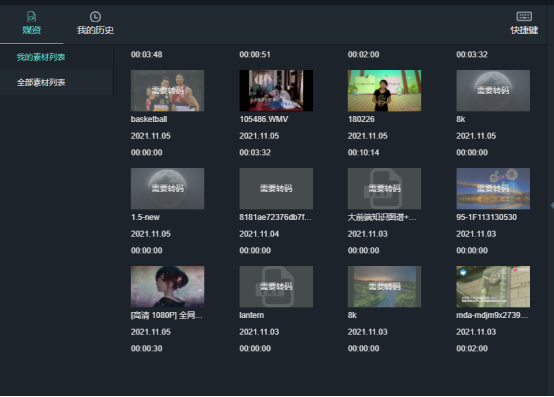Viewport: 554px width, 397px height.
Task: Open the 高清 1080P girl portrait thumbnail
Action: click(167, 286)
